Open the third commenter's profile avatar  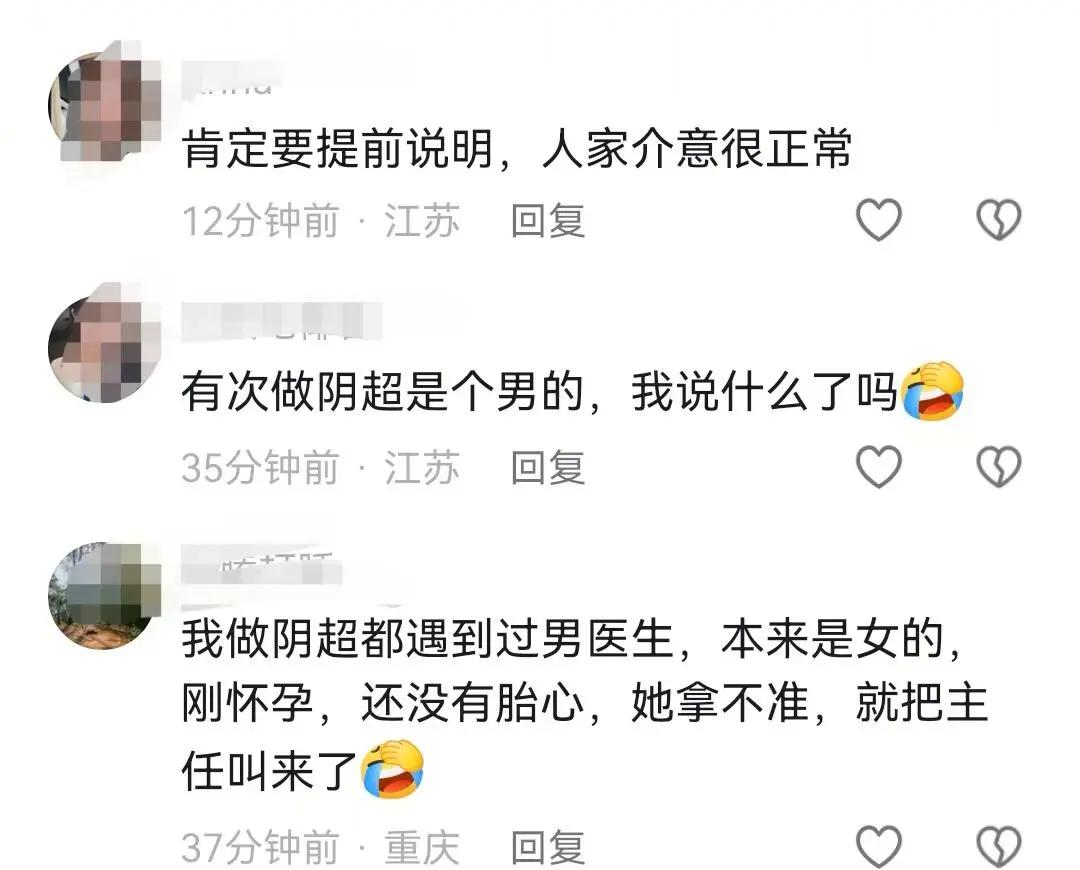105,595
